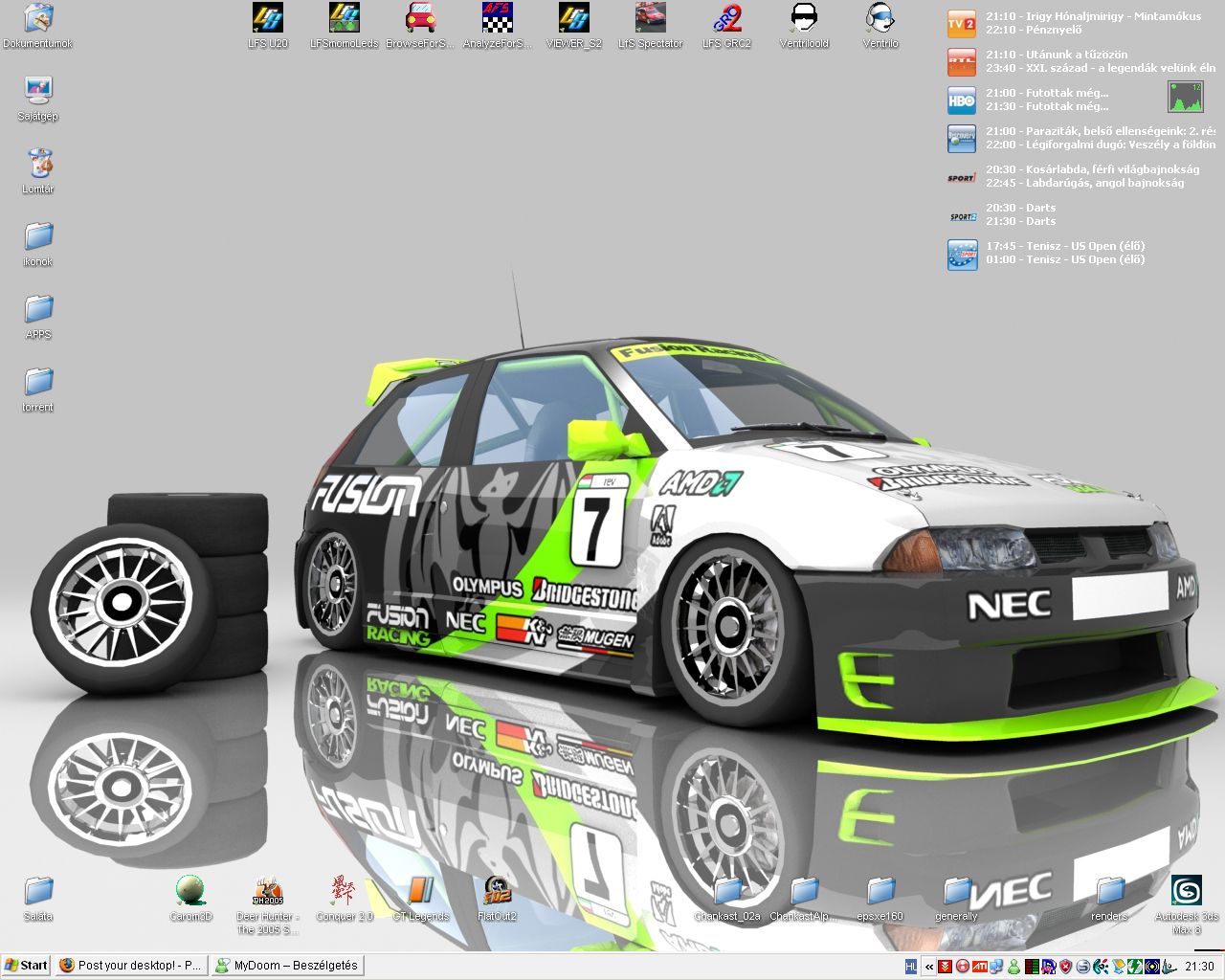Open the ikonok folder
The width and height of the screenshot is (1225, 980).
click(38, 244)
